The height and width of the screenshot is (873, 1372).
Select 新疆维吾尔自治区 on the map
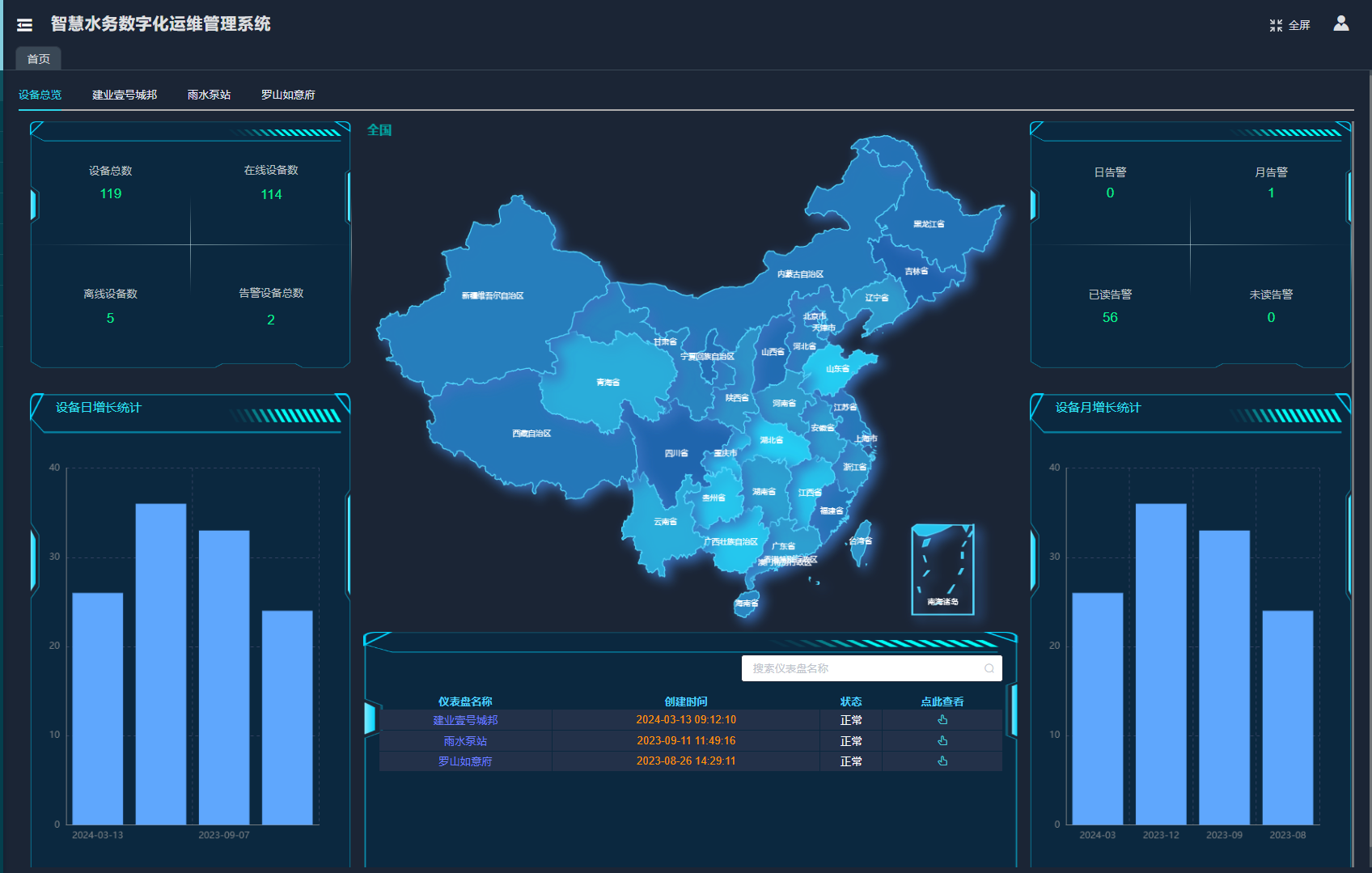pos(493,296)
